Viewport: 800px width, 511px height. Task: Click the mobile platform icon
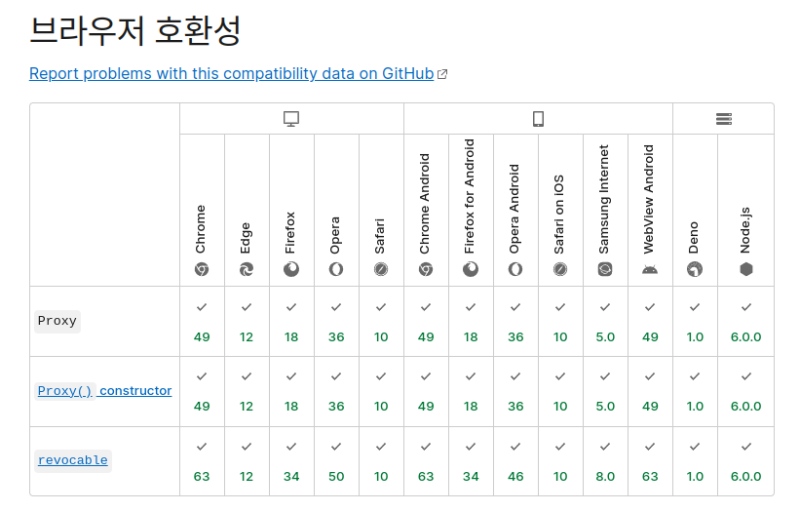(538, 119)
